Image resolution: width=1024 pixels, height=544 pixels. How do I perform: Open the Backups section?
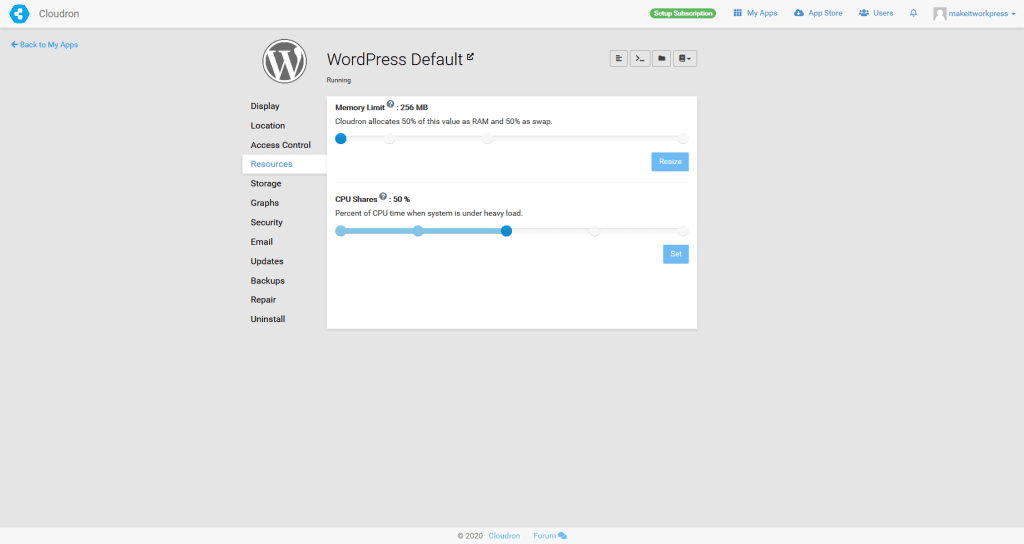tap(268, 281)
